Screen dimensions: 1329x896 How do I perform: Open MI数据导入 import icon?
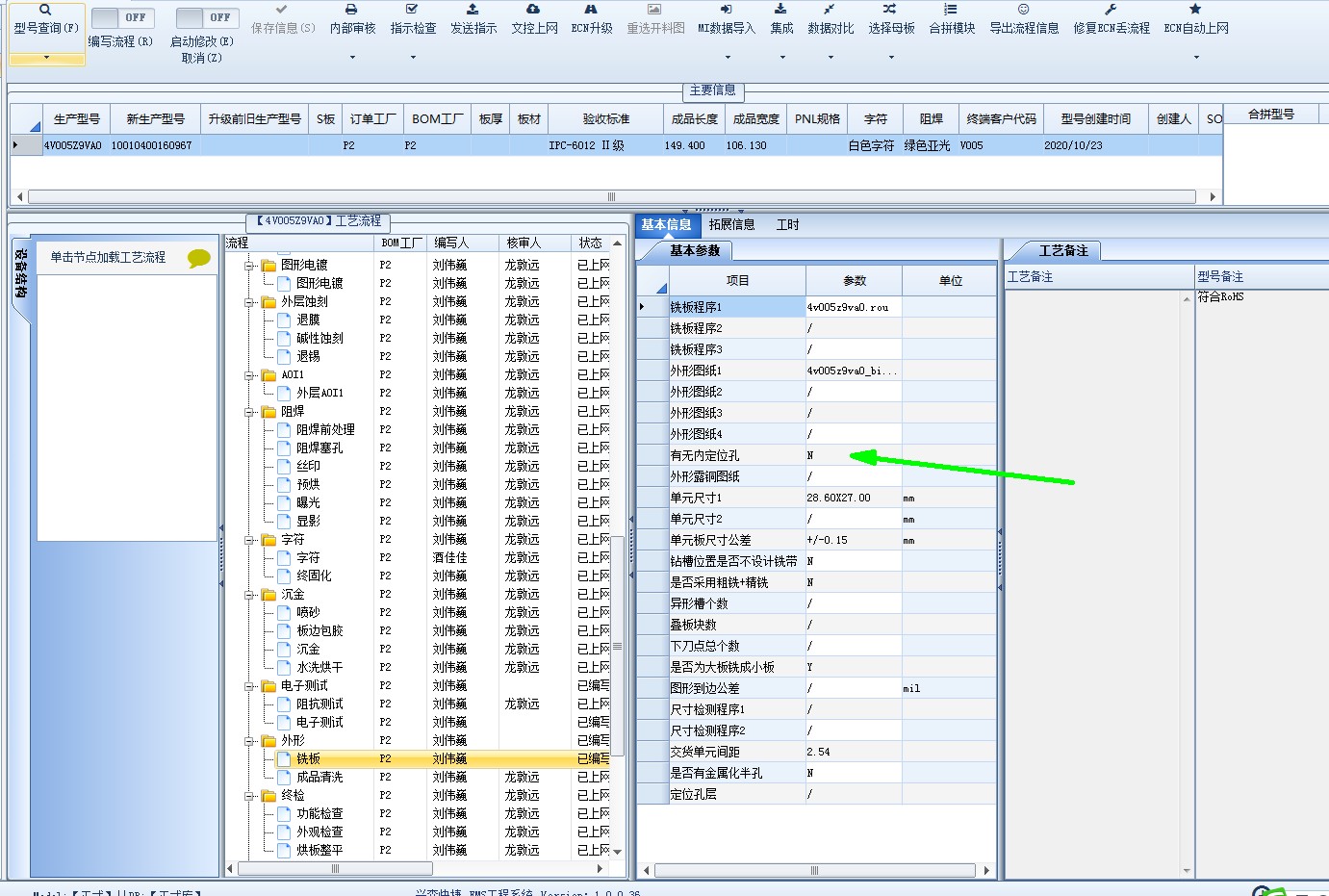(726, 9)
